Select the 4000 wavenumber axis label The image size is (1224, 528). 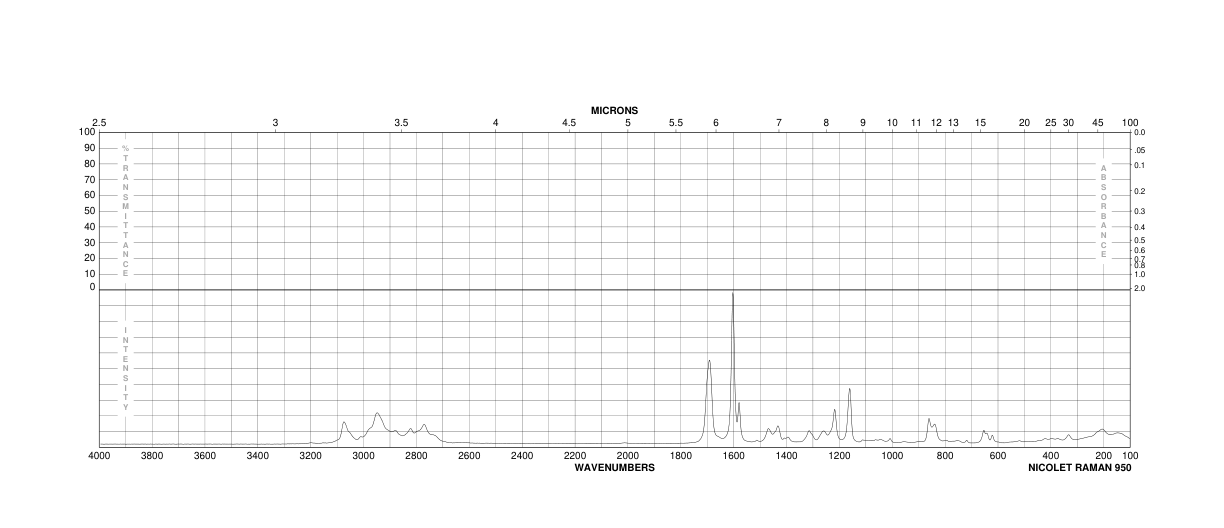click(x=99, y=456)
